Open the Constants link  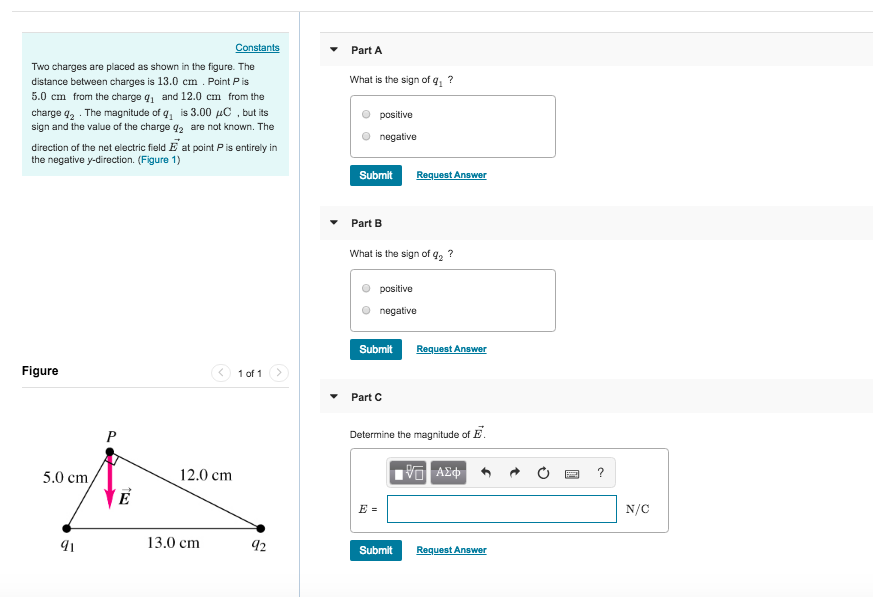(257, 47)
